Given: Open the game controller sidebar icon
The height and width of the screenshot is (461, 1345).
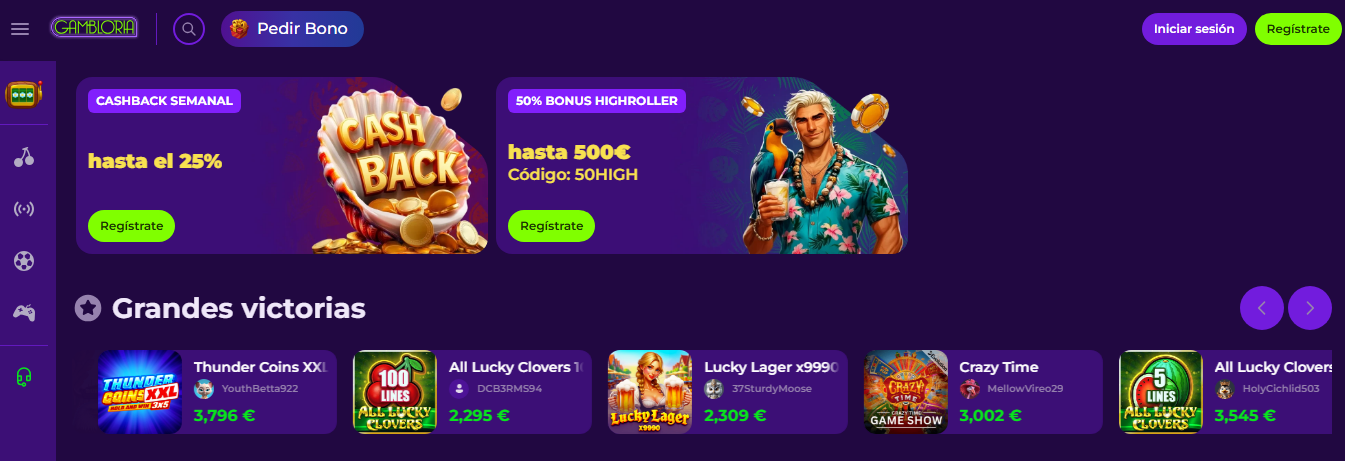Looking at the screenshot, I should point(24,313).
